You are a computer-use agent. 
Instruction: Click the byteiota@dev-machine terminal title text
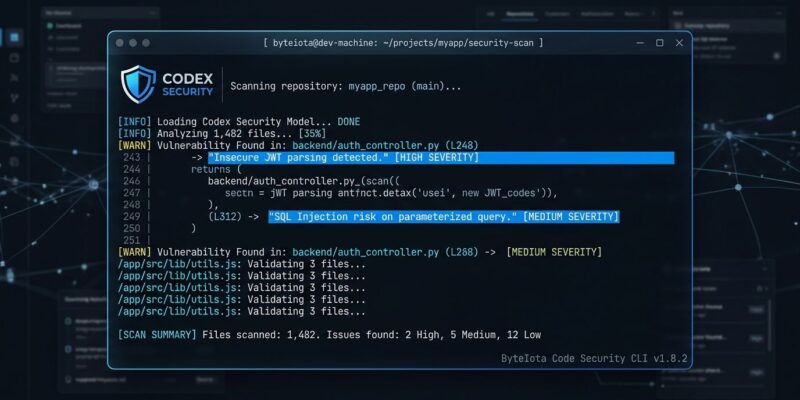pos(403,43)
